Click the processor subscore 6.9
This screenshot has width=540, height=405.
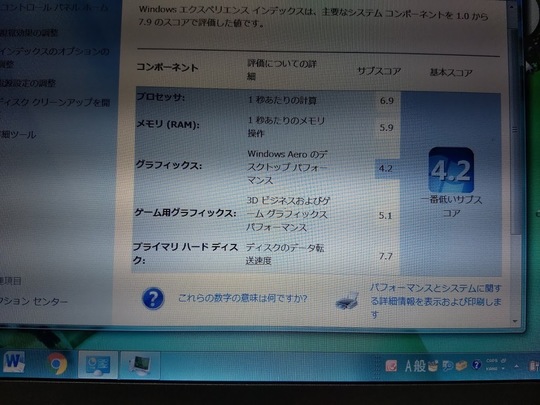[386, 101]
